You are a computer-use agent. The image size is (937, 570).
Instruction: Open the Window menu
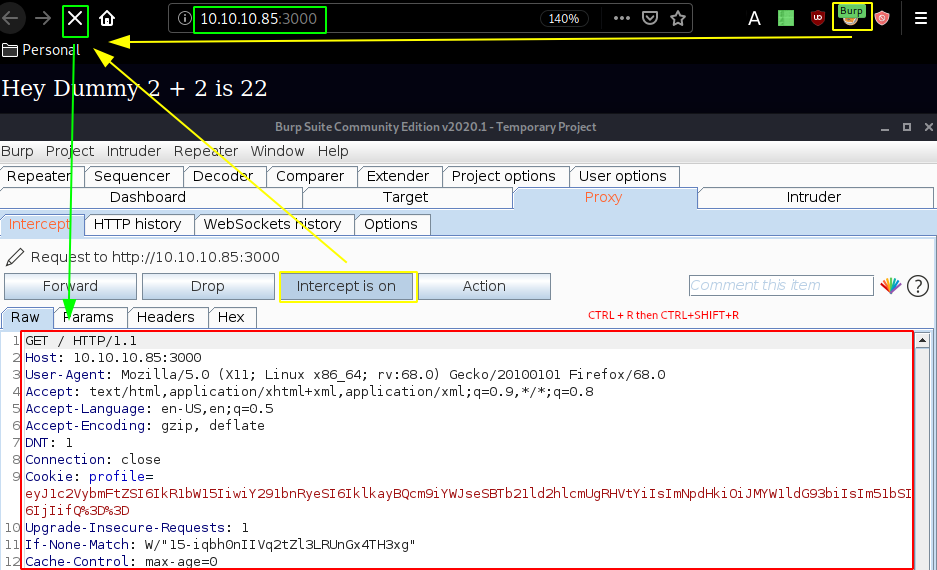tap(277, 151)
